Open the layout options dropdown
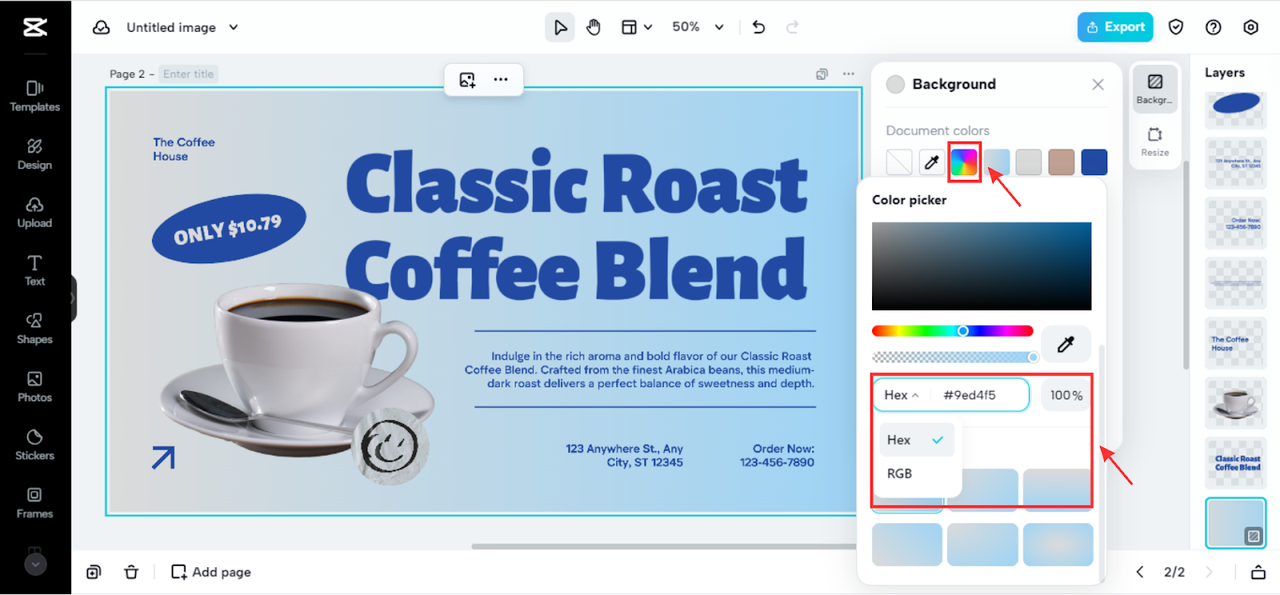The width and height of the screenshot is (1280, 595). (x=636, y=27)
